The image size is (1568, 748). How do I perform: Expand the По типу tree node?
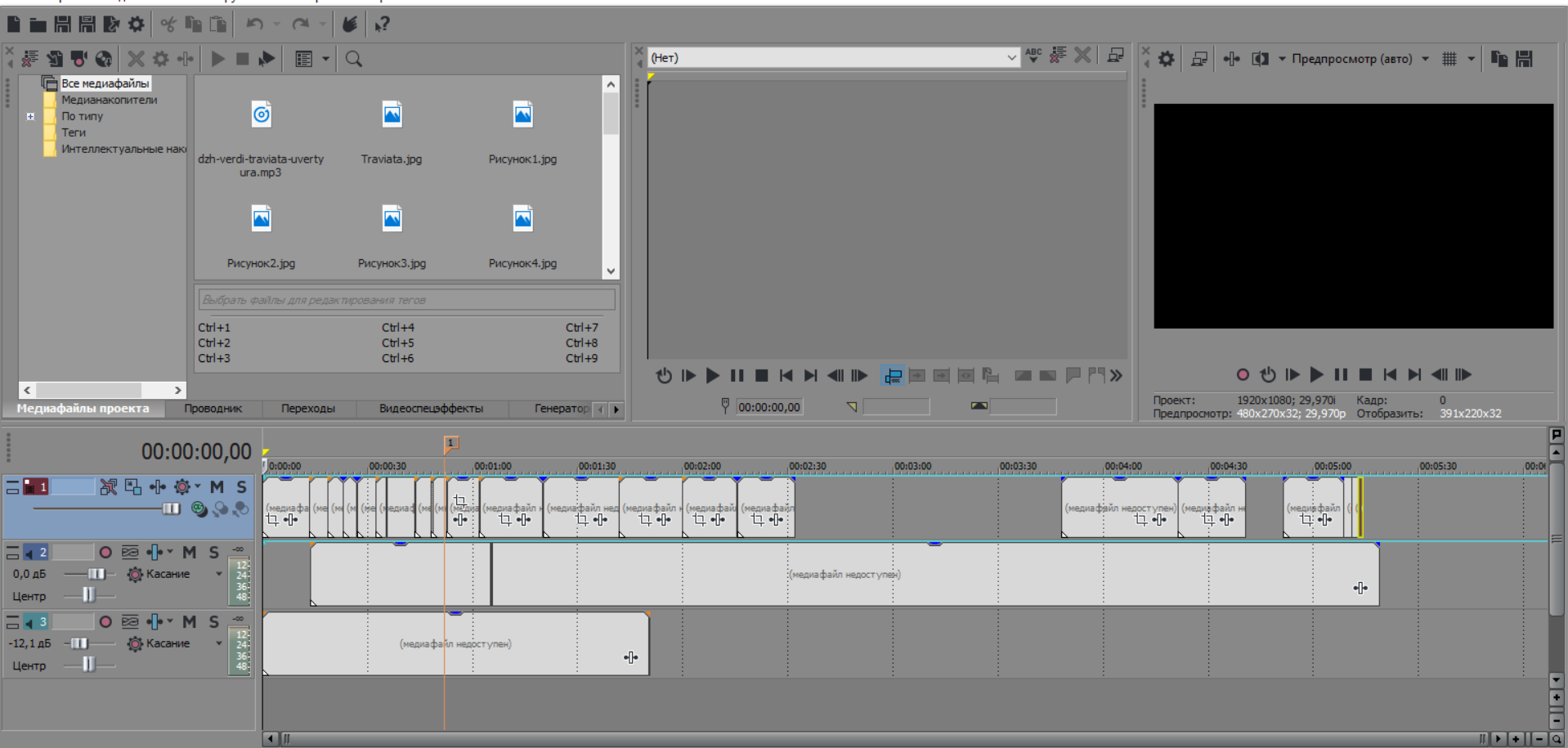(30, 116)
